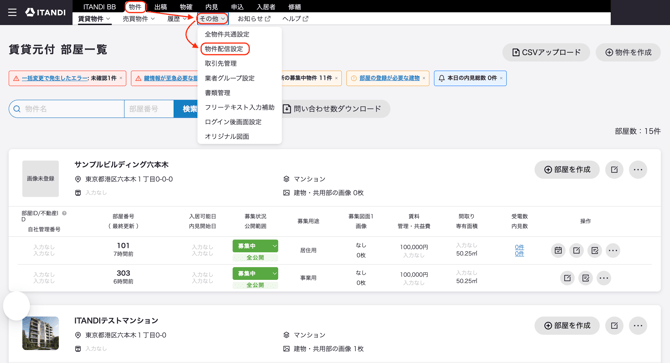Open the 一括変更で発生したエラー link
670x363 pixels.
[55, 78]
